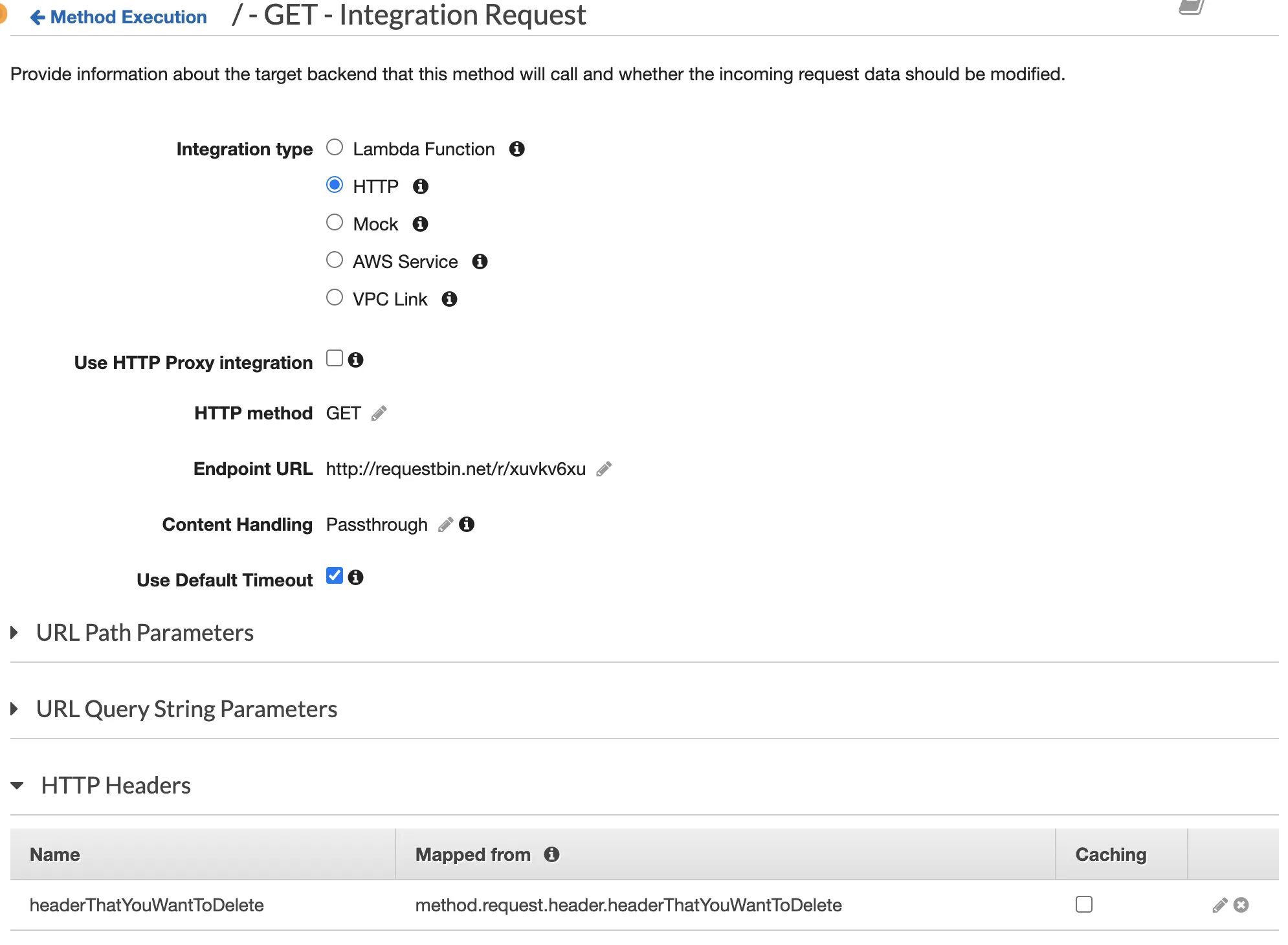The height and width of the screenshot is (945, 1288).
Task: Click the Endpoint URL edit pencil
Action: point(604,469)
